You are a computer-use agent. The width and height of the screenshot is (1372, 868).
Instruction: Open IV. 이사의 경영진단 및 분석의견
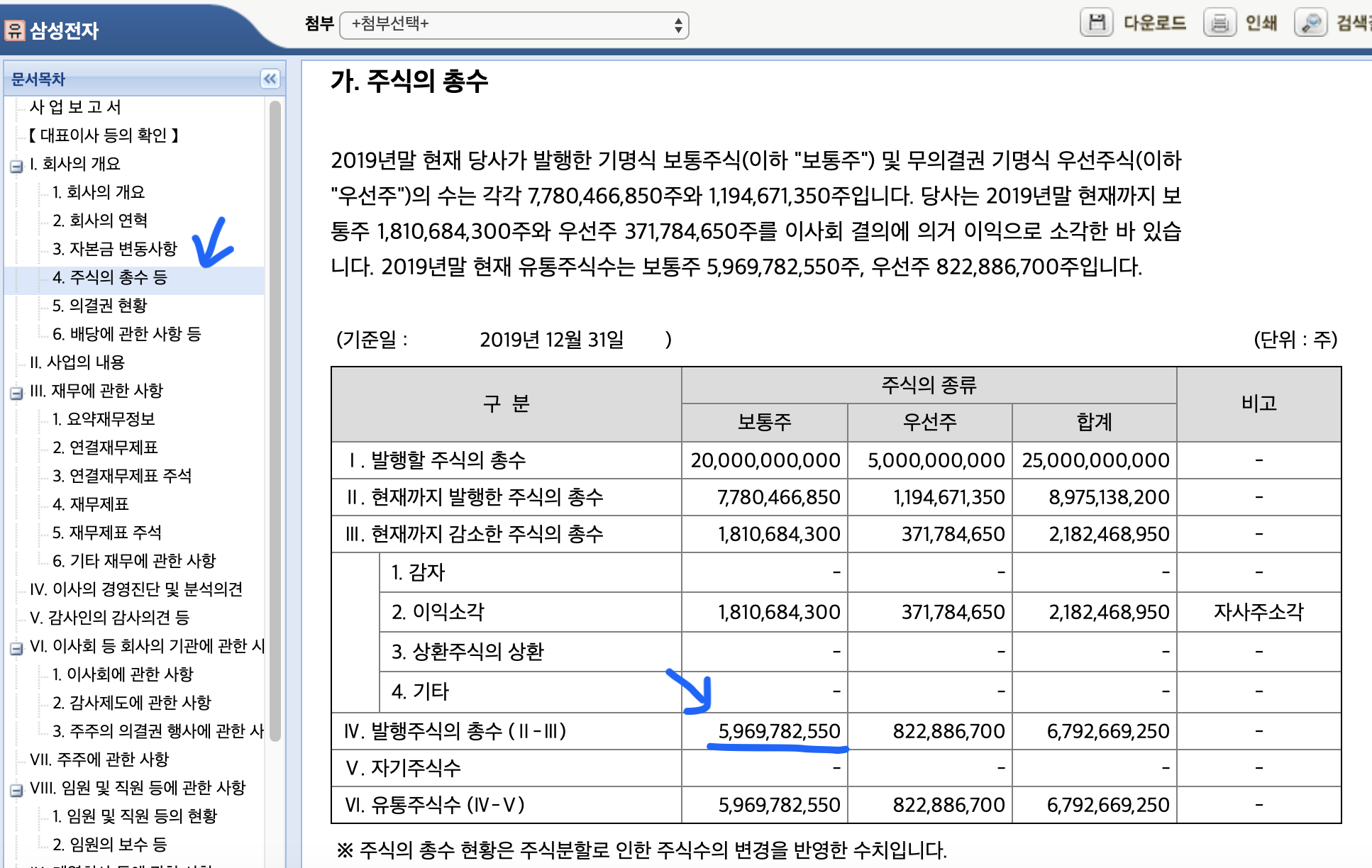point(136,589)
